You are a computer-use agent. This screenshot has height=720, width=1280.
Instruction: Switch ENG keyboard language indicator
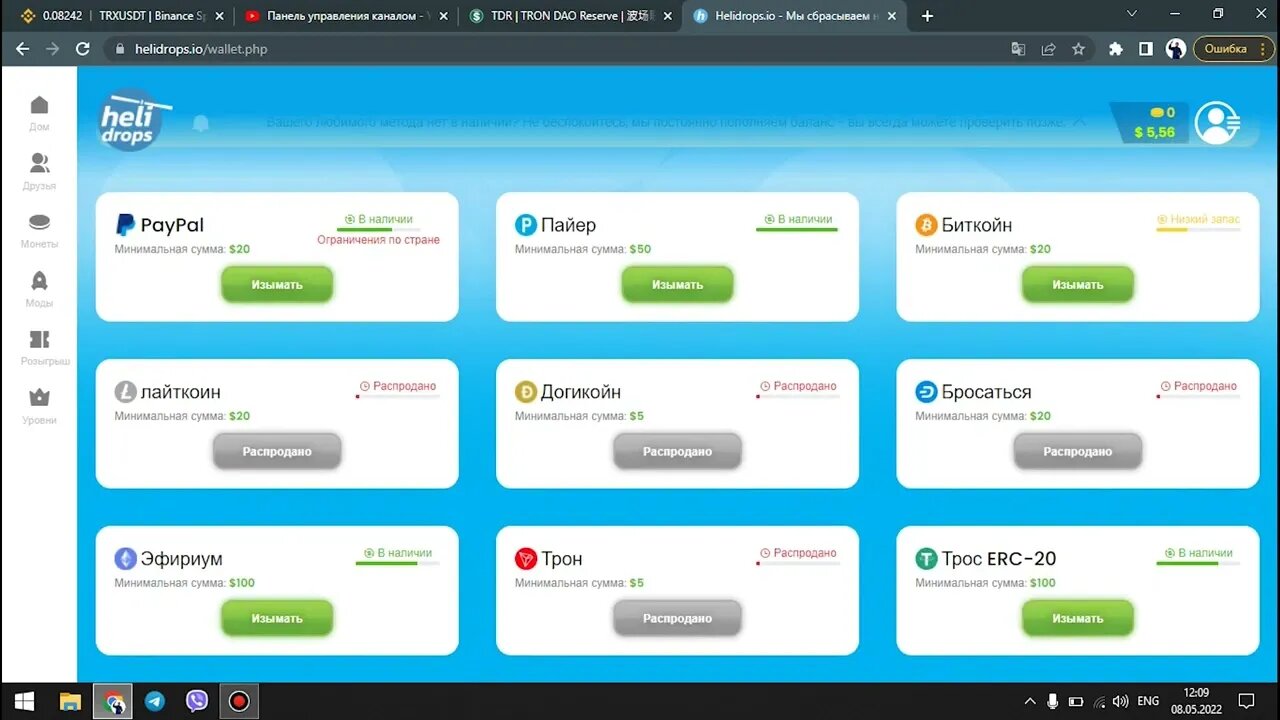(x=1148, y=701)
